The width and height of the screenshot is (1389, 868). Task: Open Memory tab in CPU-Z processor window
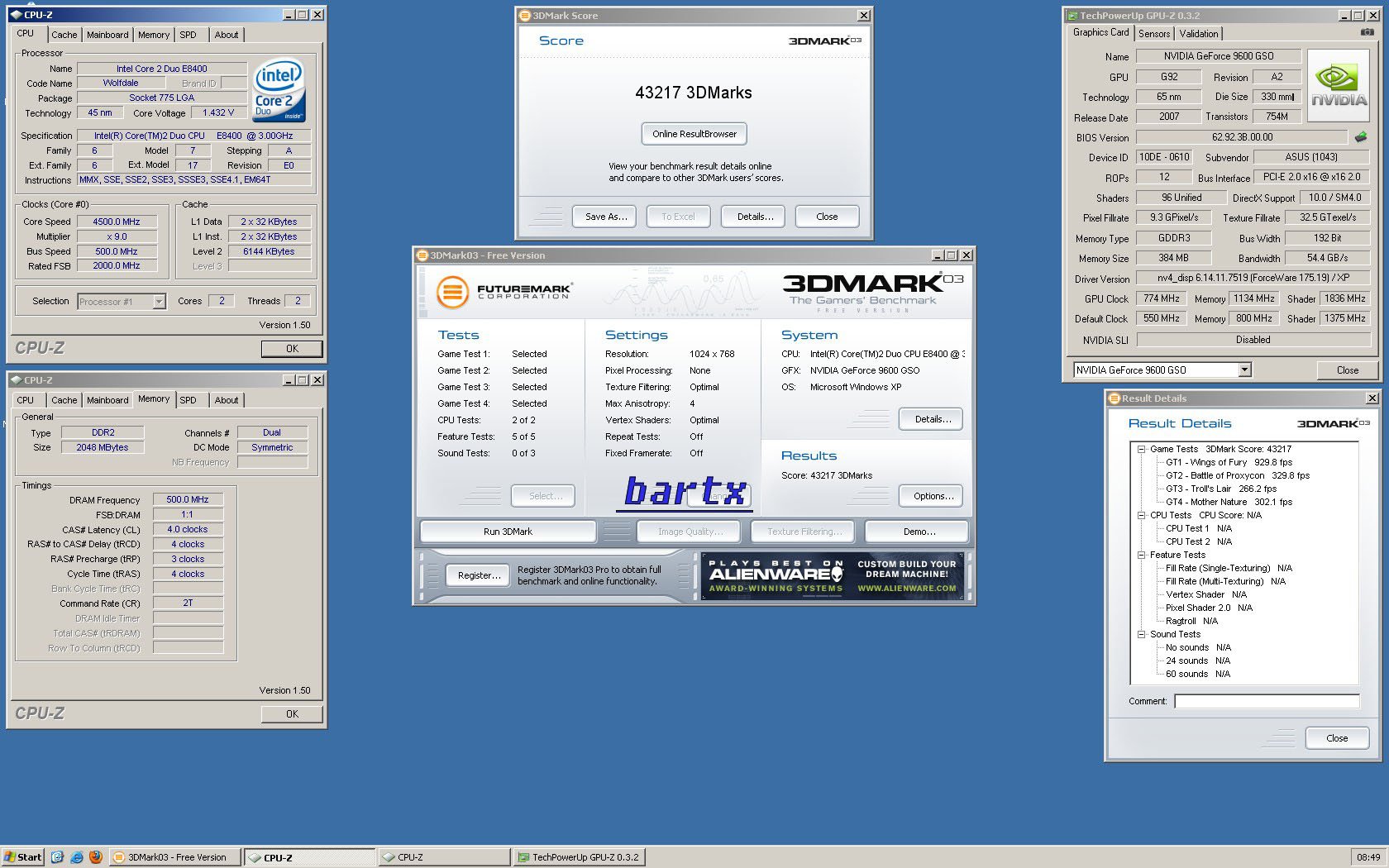tap(154, 35)
